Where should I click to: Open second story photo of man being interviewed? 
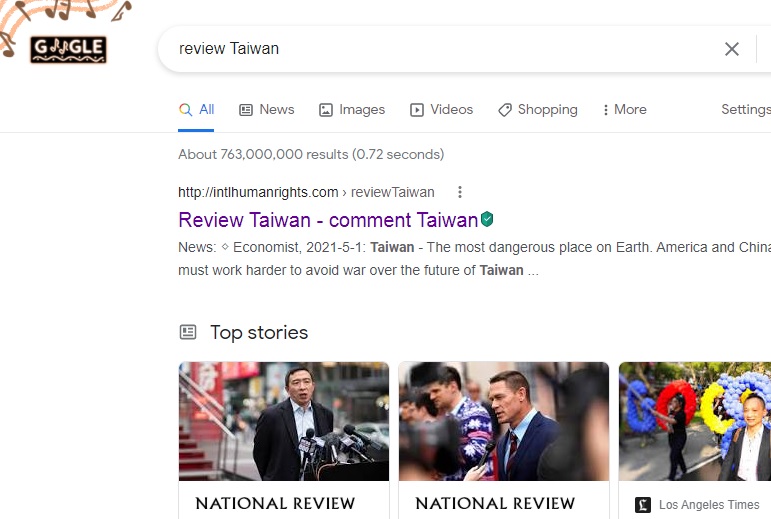[x=504, y=421]
